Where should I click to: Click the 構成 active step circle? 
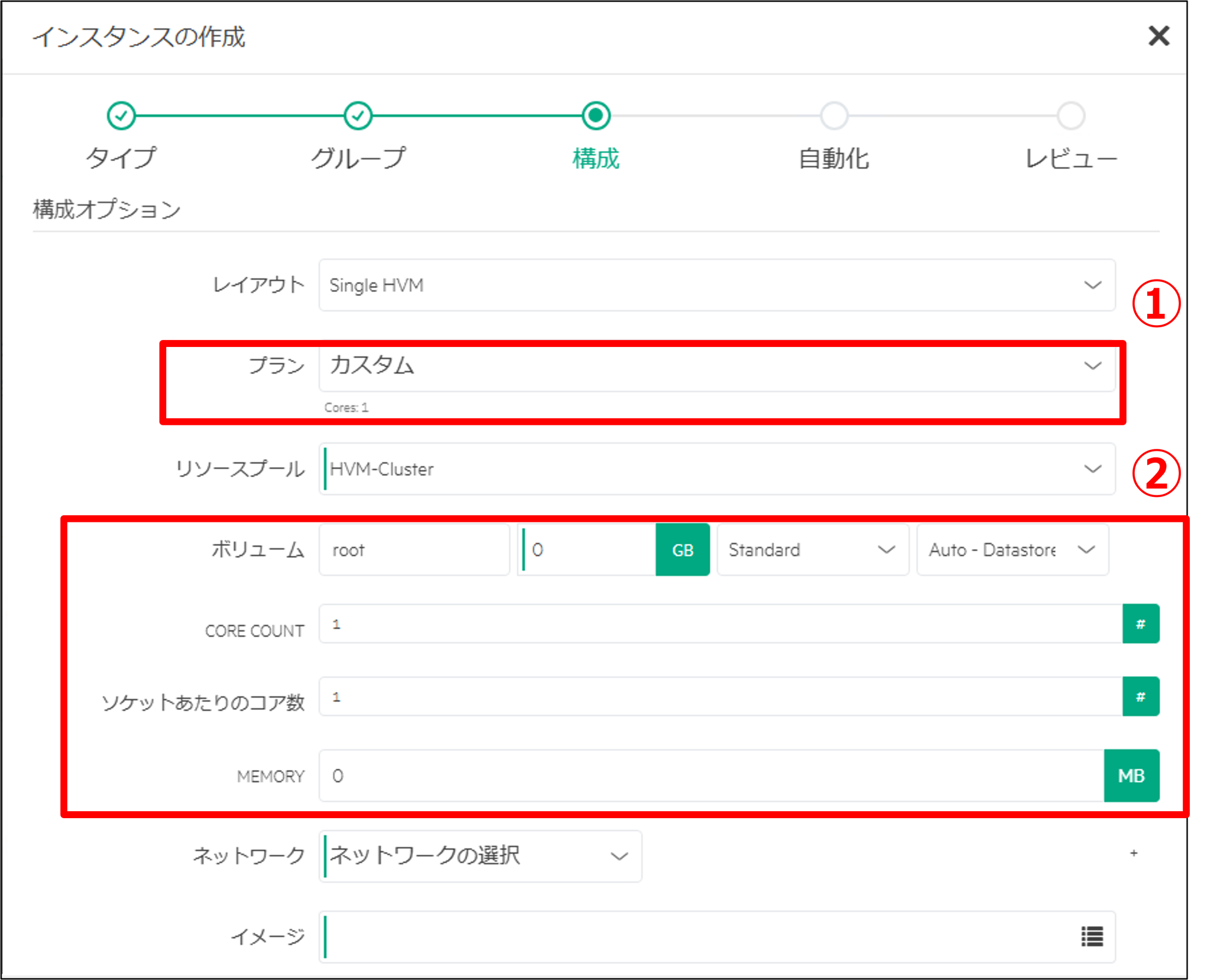(596, 115)
